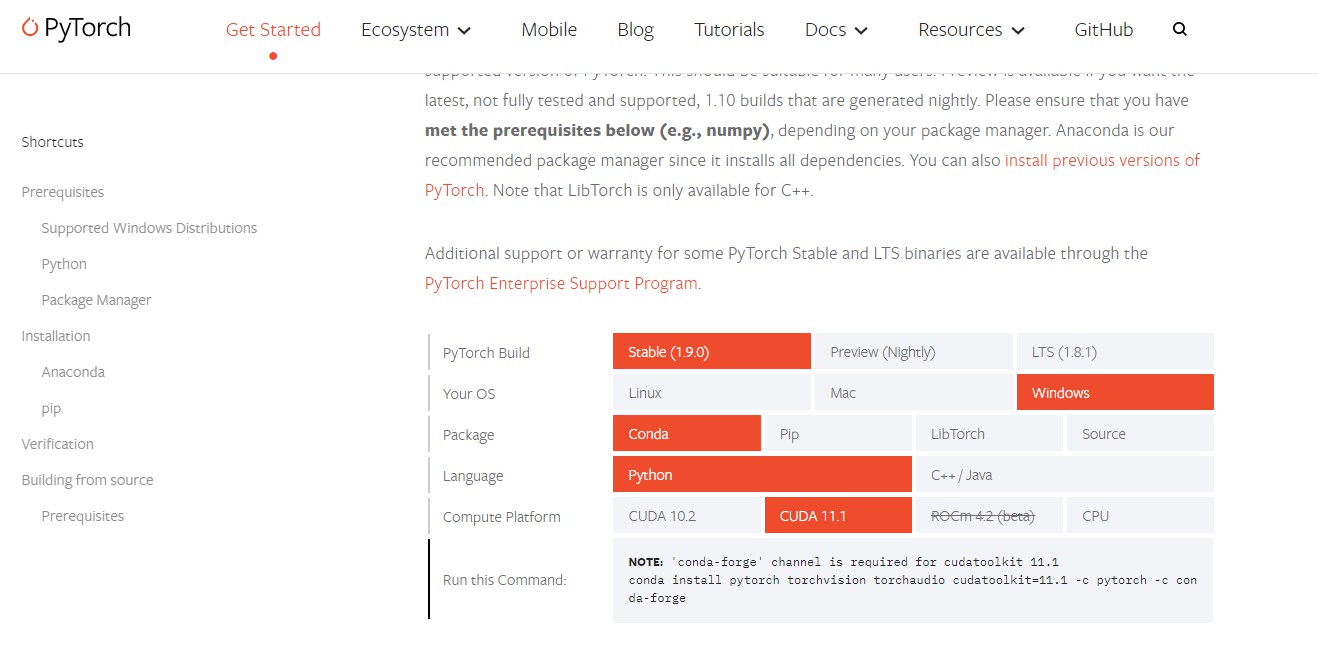
Task: Choose Linux as your OS
Action: coord(711,393)
